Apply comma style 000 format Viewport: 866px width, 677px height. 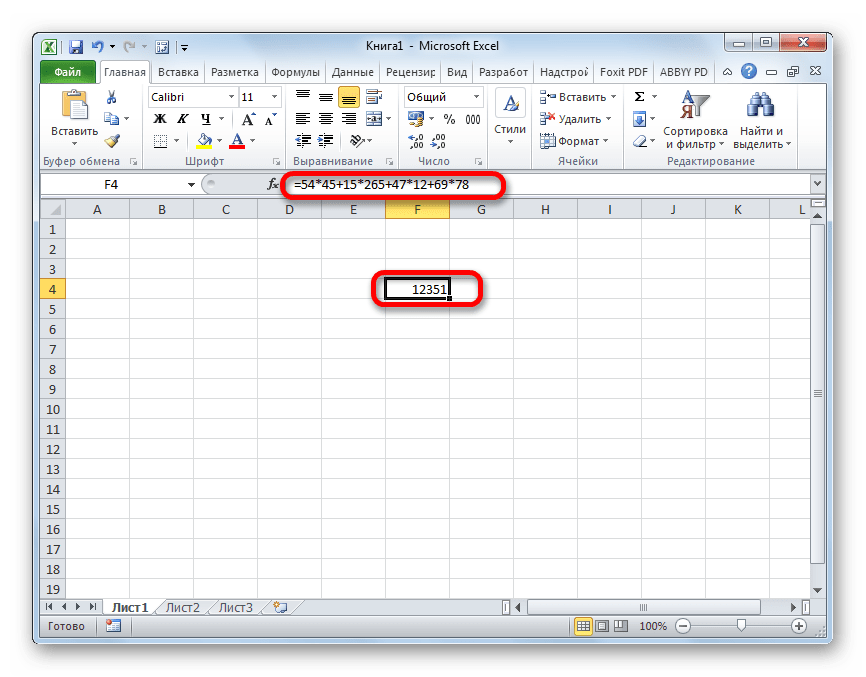(473, 119)
